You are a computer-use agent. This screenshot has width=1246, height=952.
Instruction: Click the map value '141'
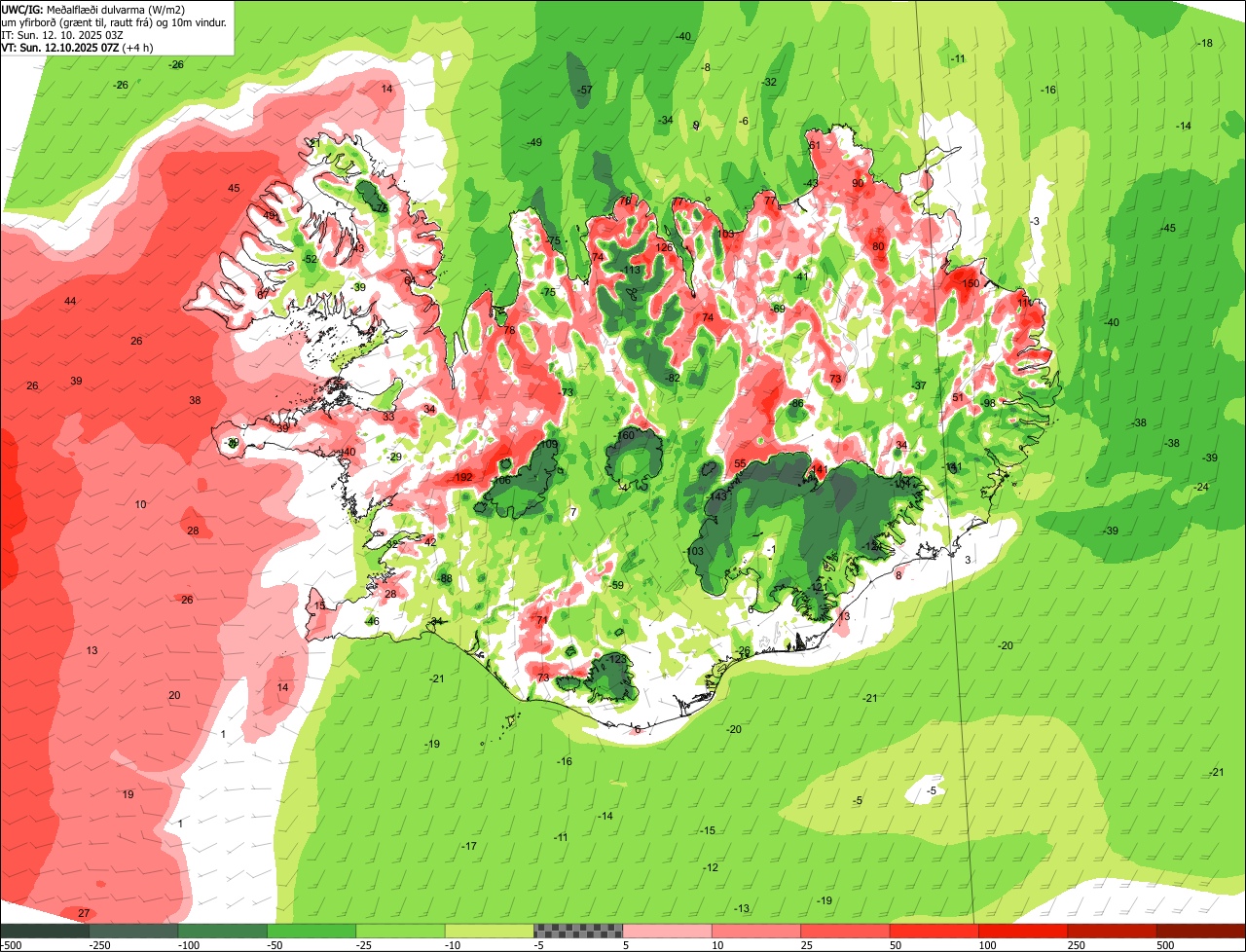(x=820, y=470)
